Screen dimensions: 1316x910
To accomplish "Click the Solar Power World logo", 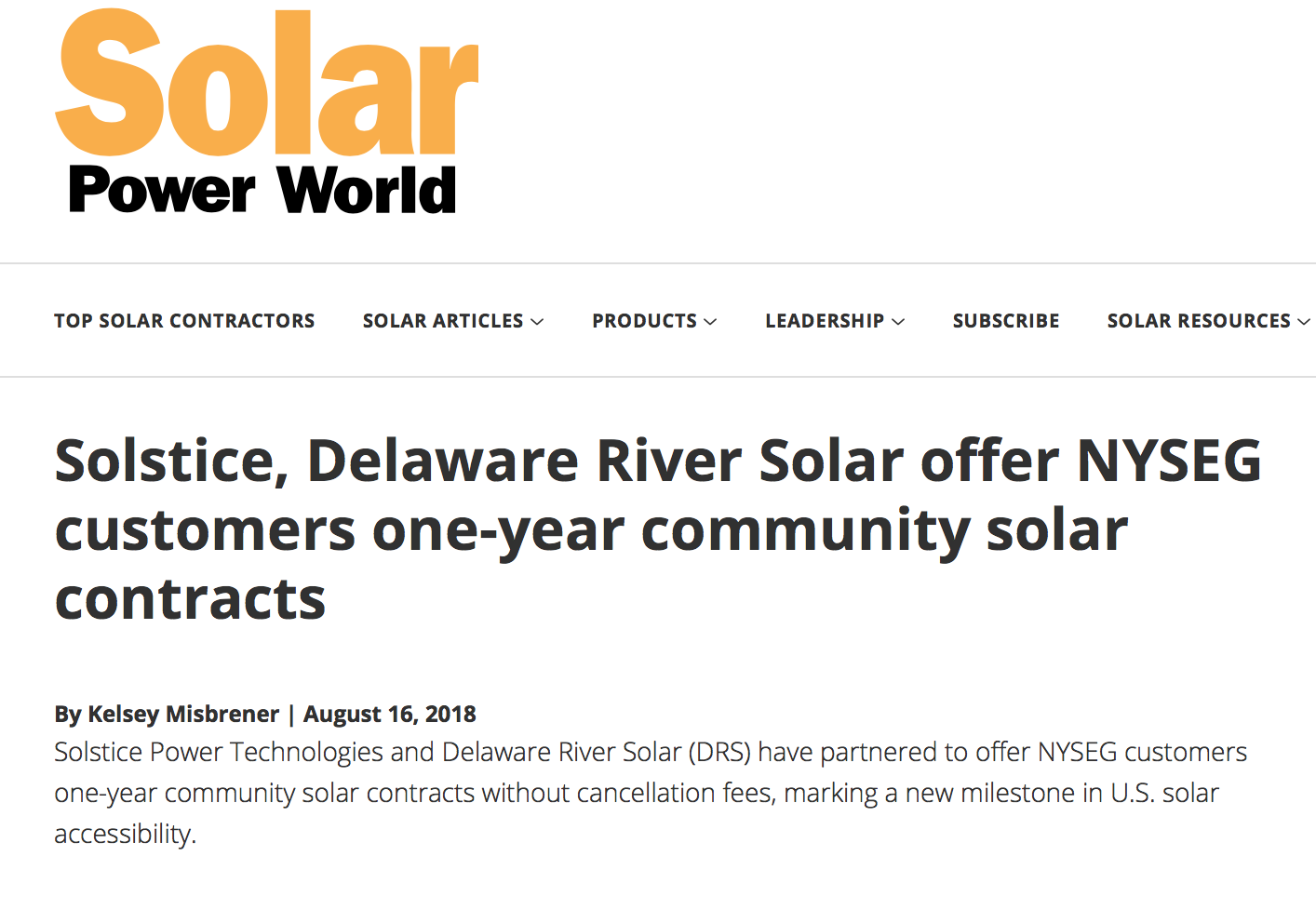I will (267, 112).
